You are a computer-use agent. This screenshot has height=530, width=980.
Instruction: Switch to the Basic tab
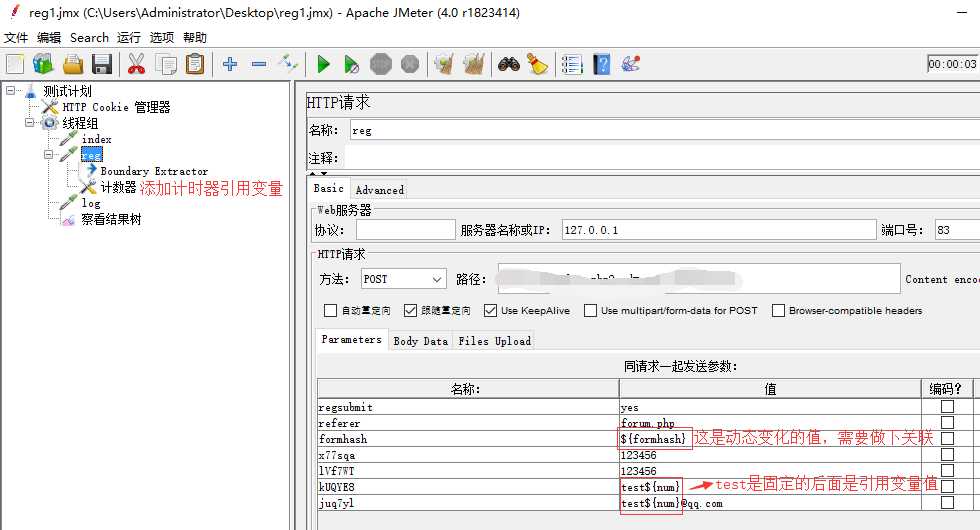(329, 188)
